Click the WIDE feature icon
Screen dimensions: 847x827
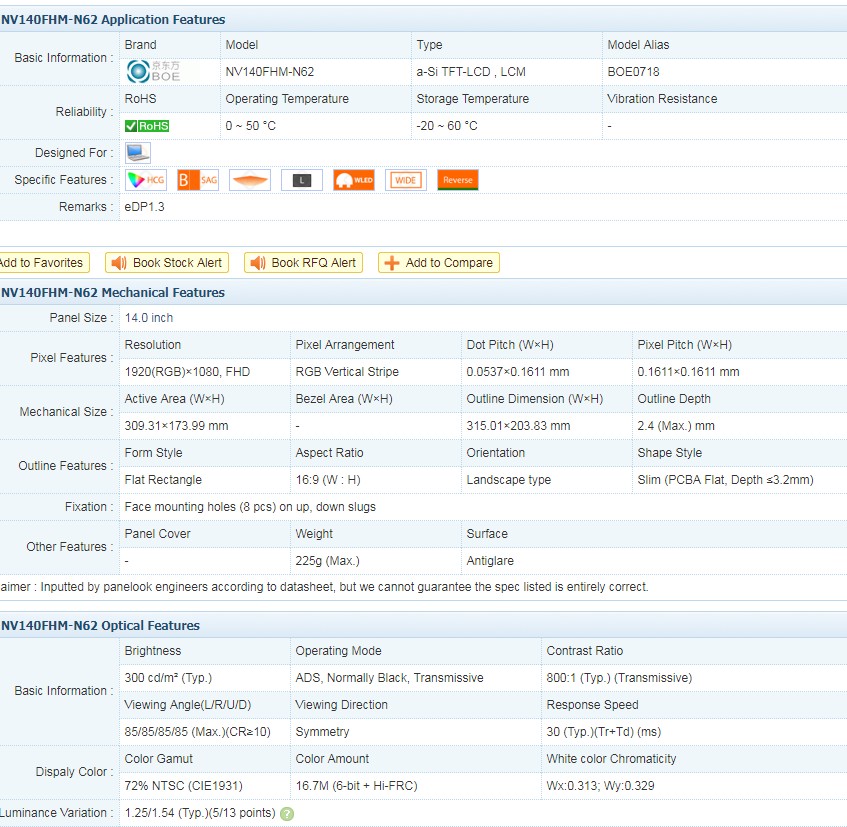(x=406, y=180)
